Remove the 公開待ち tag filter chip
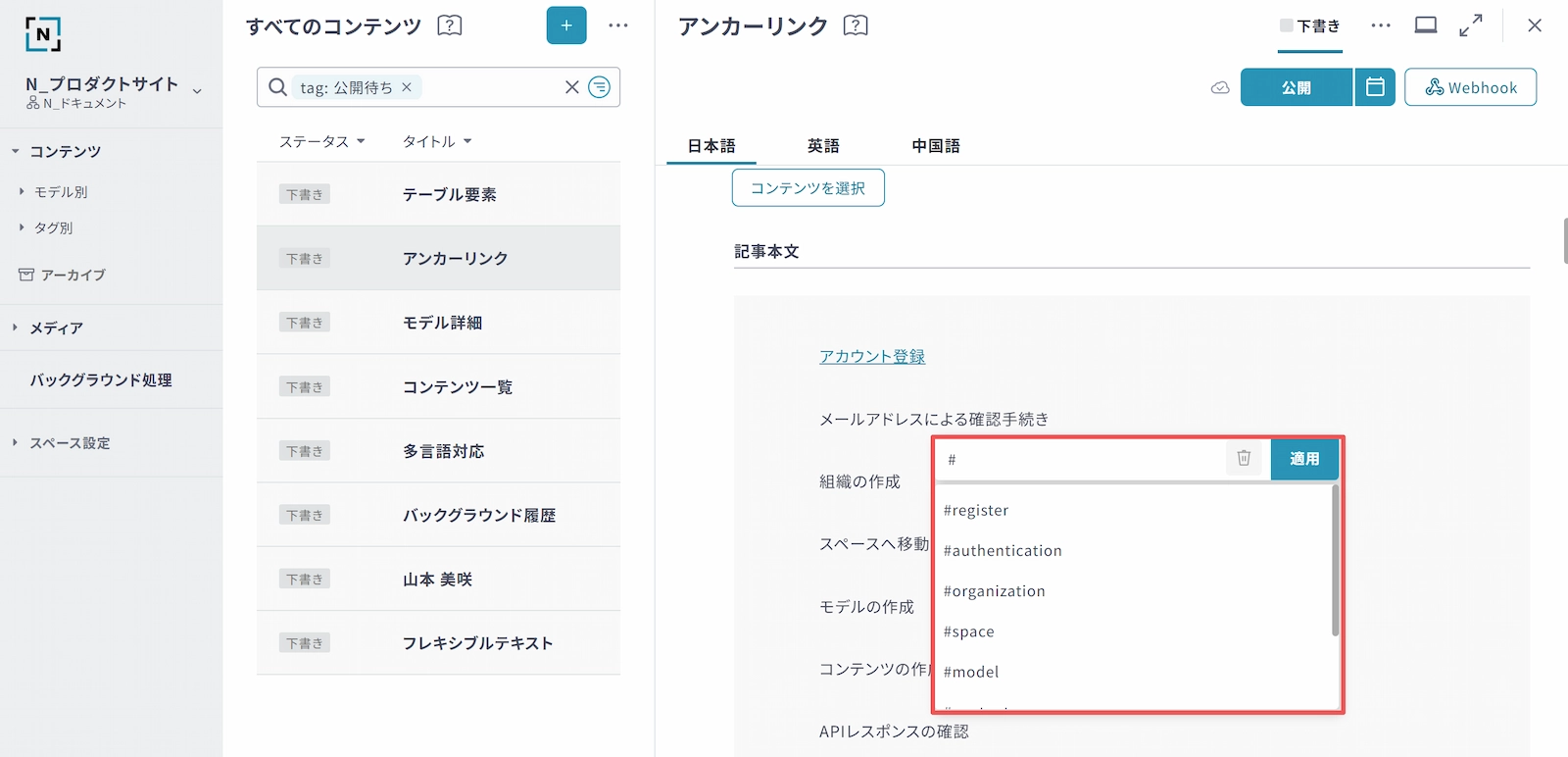 pos(407,87)
